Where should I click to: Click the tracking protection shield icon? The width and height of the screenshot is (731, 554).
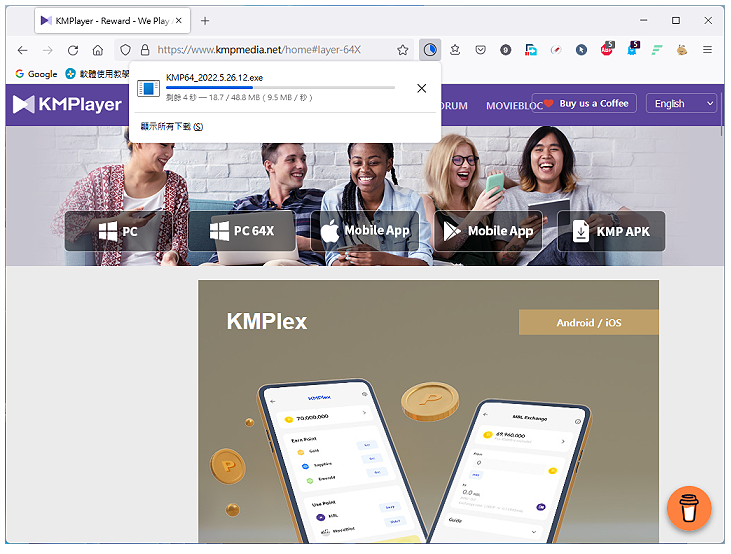(x=125, y=50)
